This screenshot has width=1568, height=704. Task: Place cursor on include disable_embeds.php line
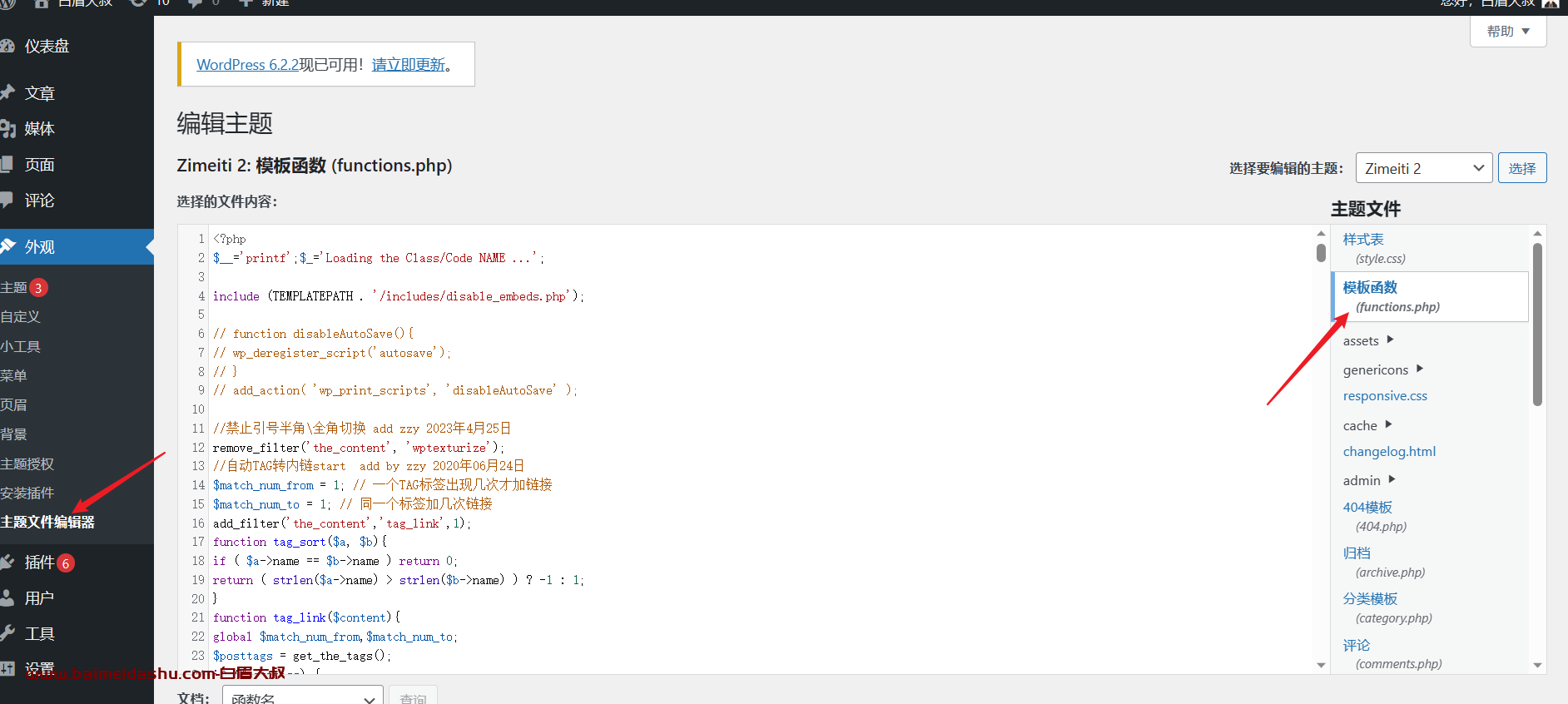pyautogui.click(x=399, y=296)
